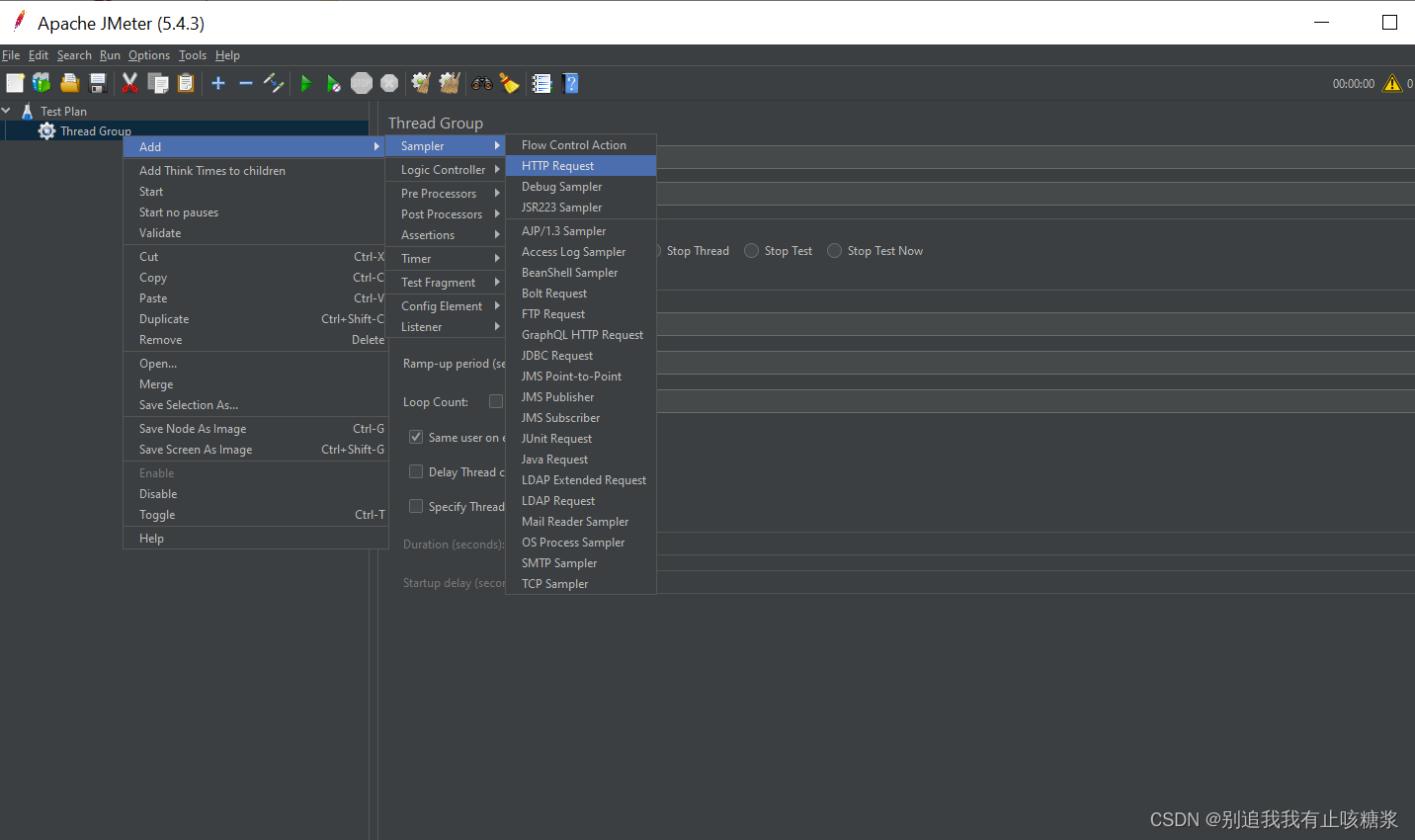
Task: Toggle the Loop Count infinite checkbox
Action: click(496, 401)
